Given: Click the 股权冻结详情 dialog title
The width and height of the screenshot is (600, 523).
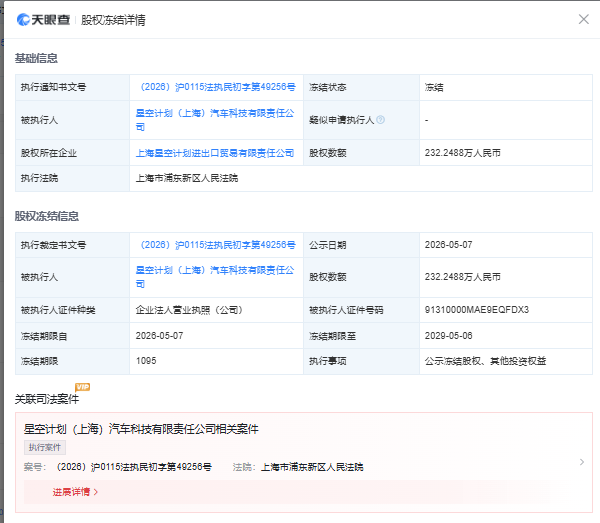Looking at the screenshot, I should pos(113,20).
